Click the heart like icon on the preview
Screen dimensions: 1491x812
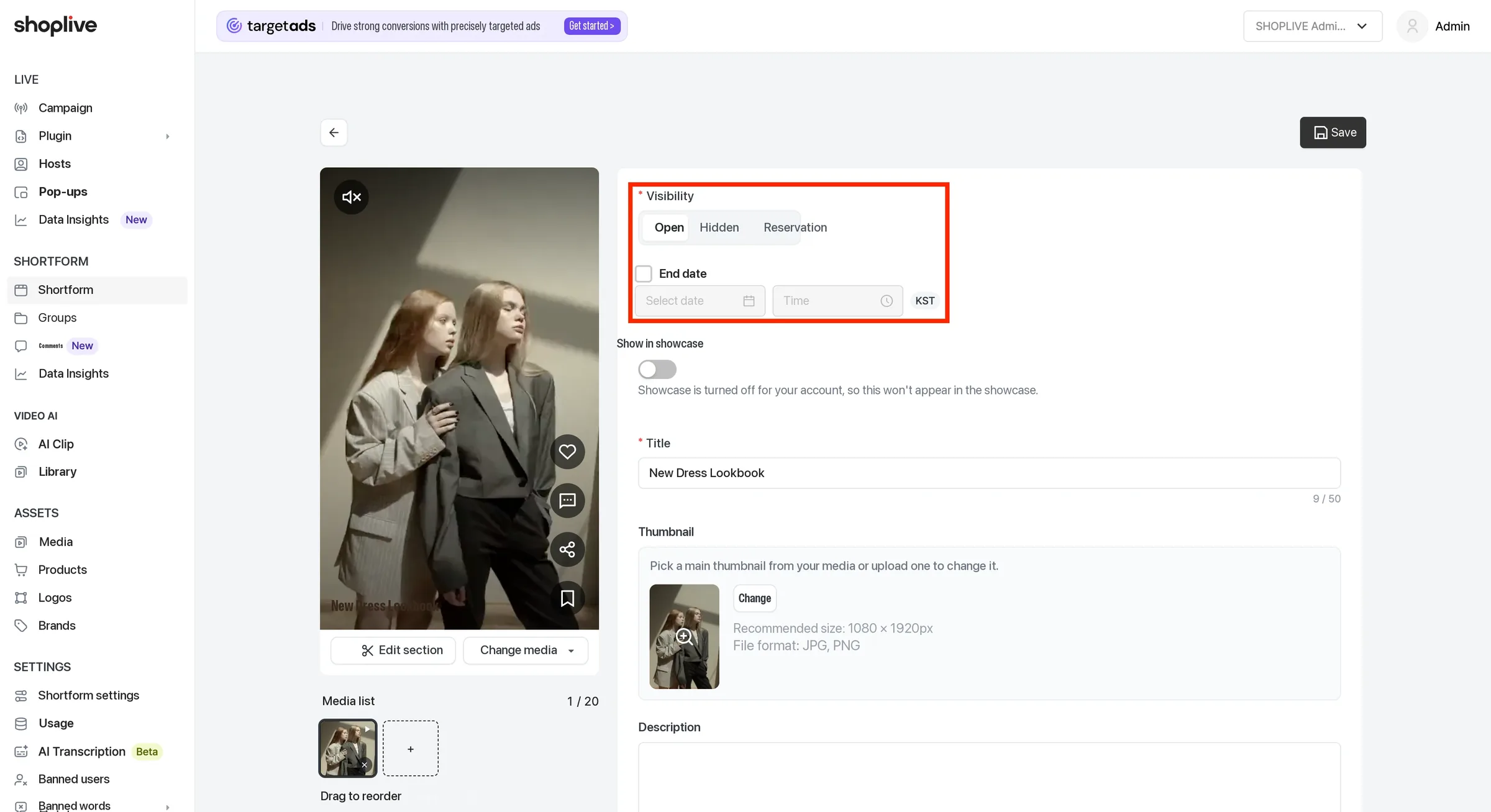[x=567, y=452]
